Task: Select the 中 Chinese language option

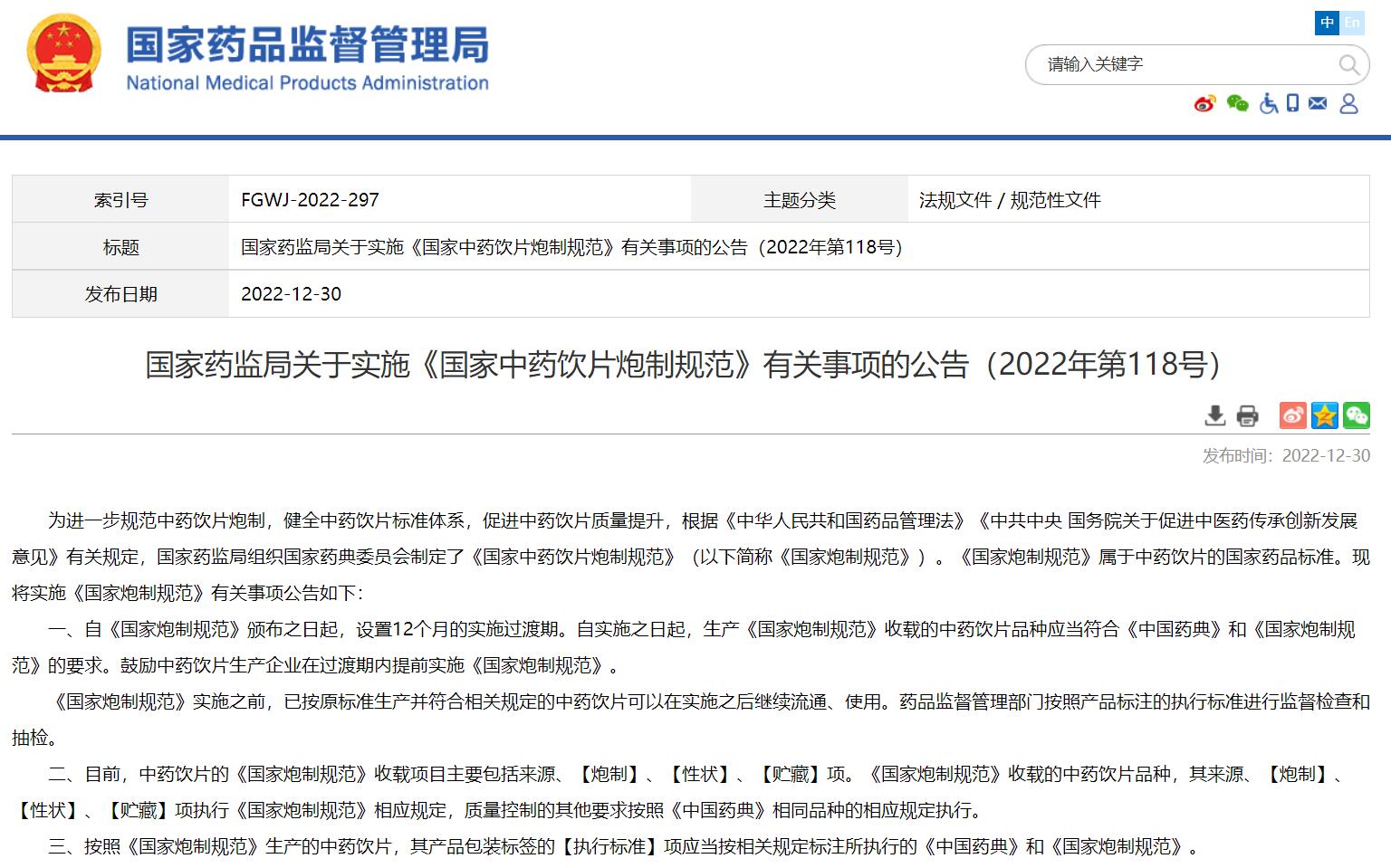Action: pos(1327,23)
